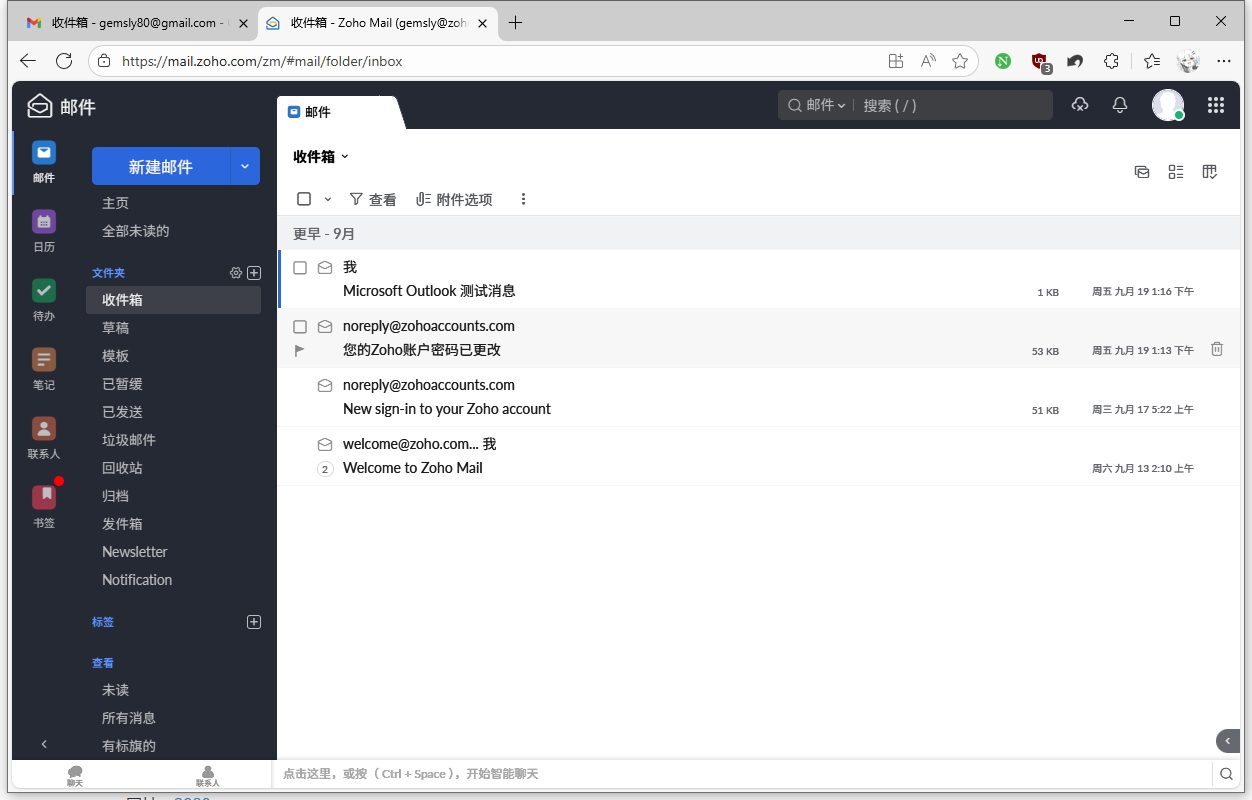Click the notification bell icon
The height and width of the screenshot is (800, 1252).
[x=1120, y=105]
